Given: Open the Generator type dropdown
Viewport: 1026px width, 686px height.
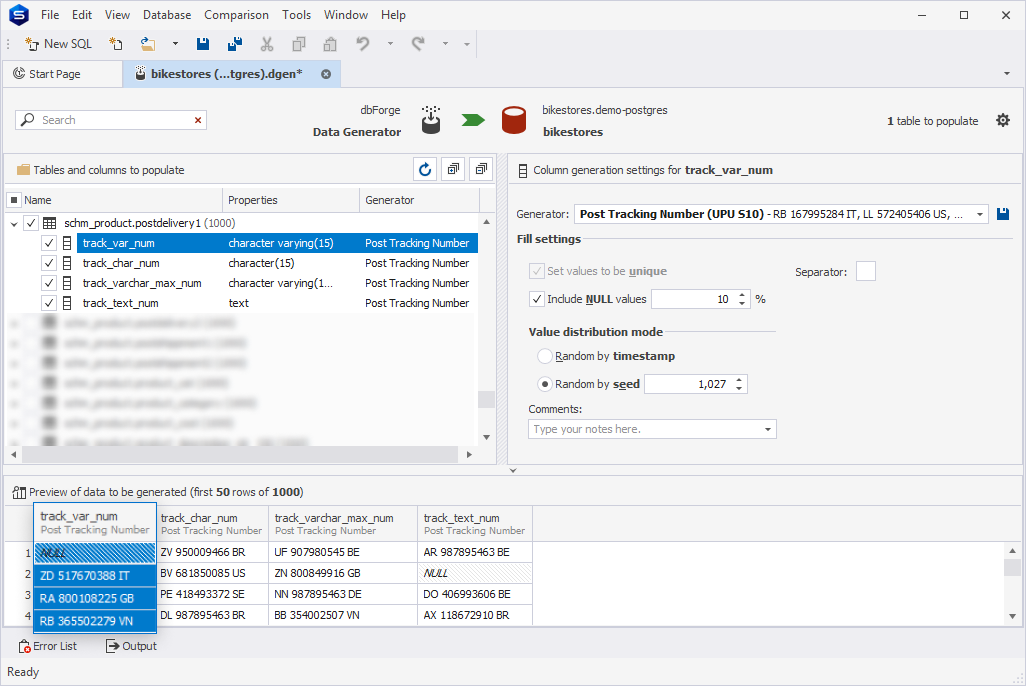Looking at the screenshot, I should [x=980, y=214].
